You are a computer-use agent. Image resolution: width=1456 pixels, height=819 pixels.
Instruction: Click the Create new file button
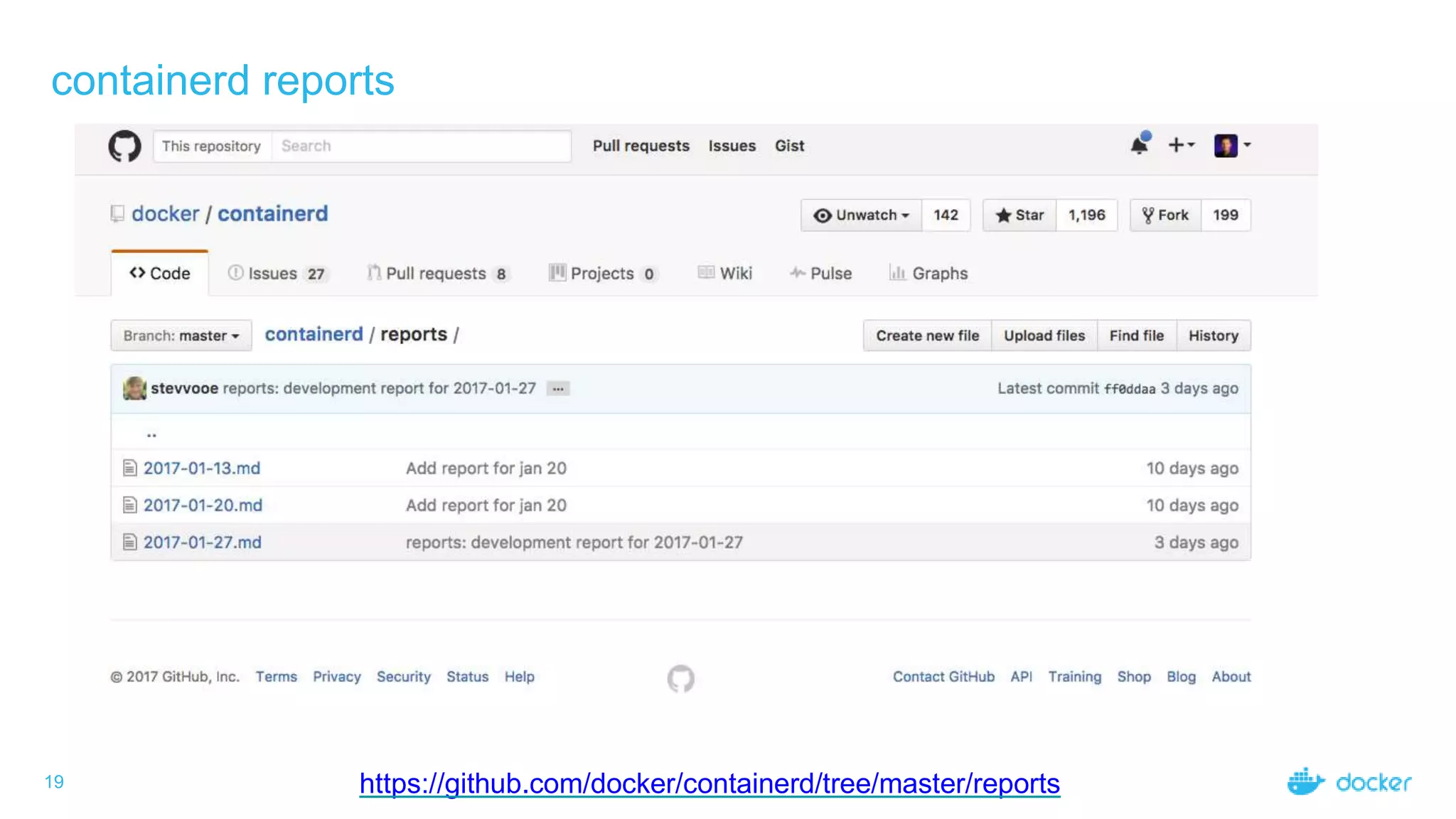click(927, 336)
